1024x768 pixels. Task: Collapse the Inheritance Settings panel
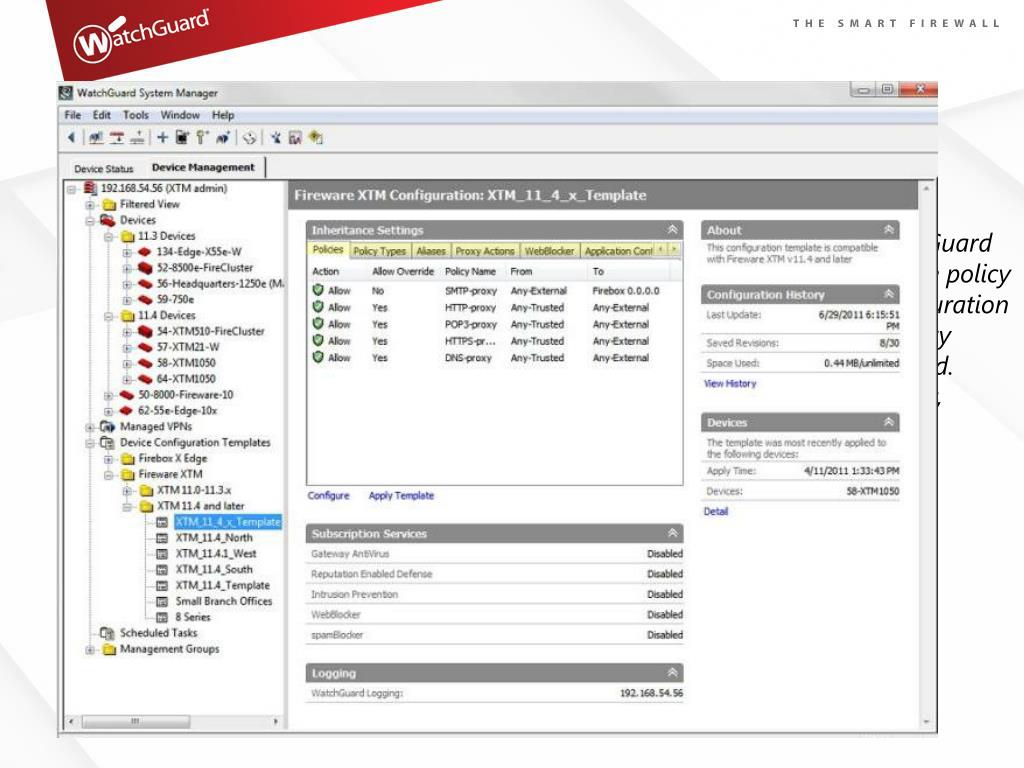pos(672,230)
